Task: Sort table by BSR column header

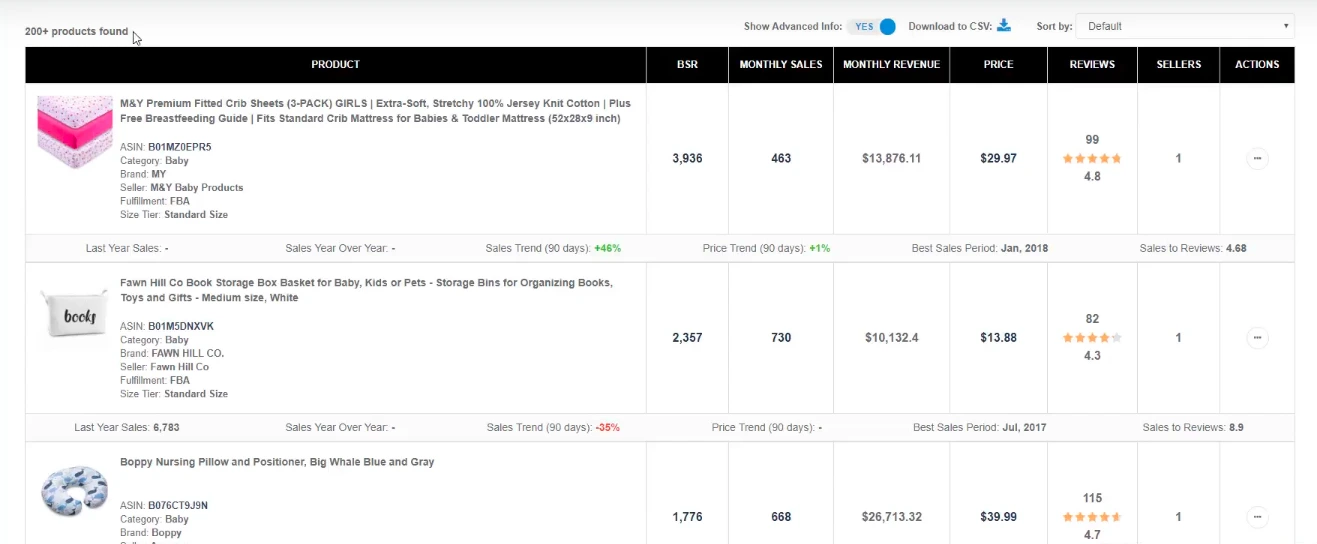Action: coord(687,65)
